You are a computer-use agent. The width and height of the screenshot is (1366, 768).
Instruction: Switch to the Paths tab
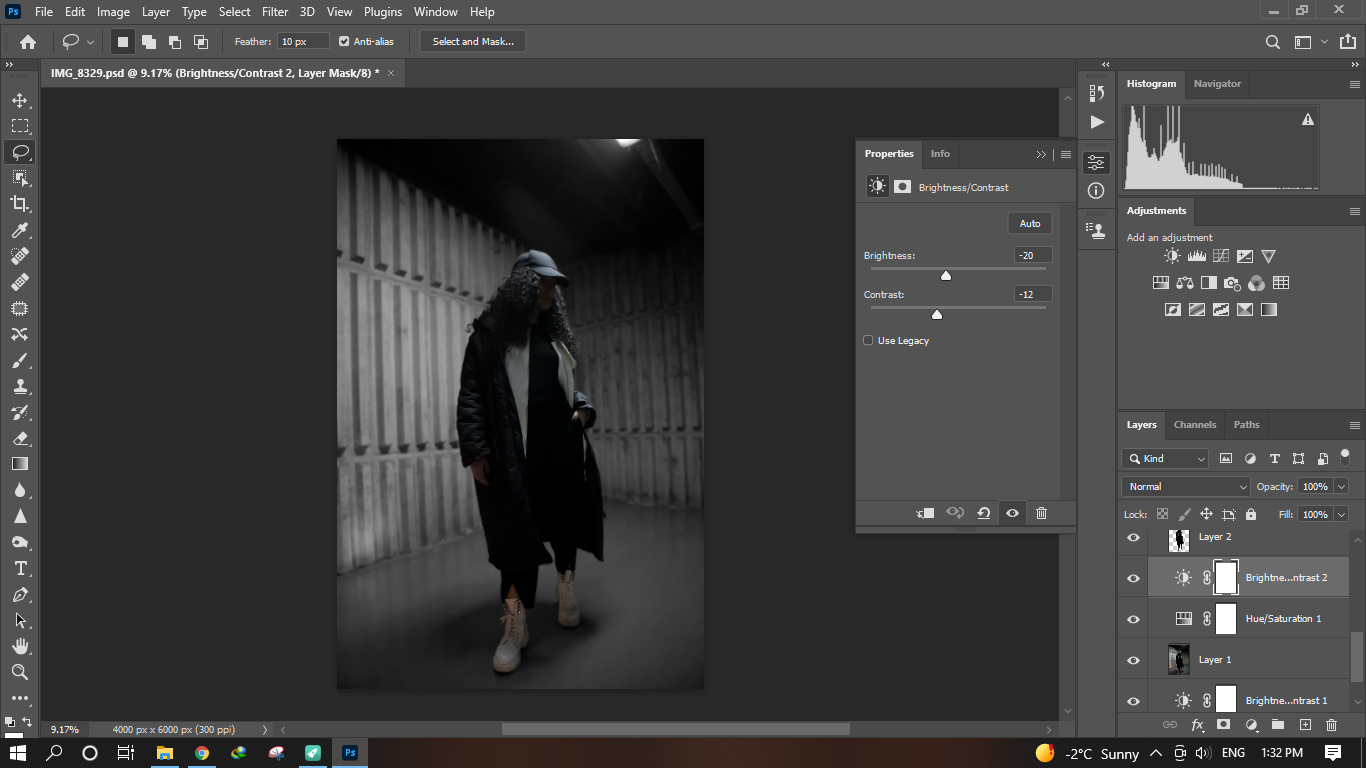point(1247,425)
